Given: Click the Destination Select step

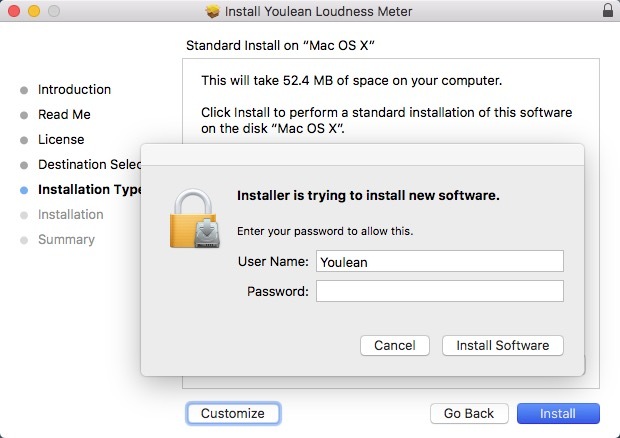Looking at the screenshot, I should coord(89,164).
